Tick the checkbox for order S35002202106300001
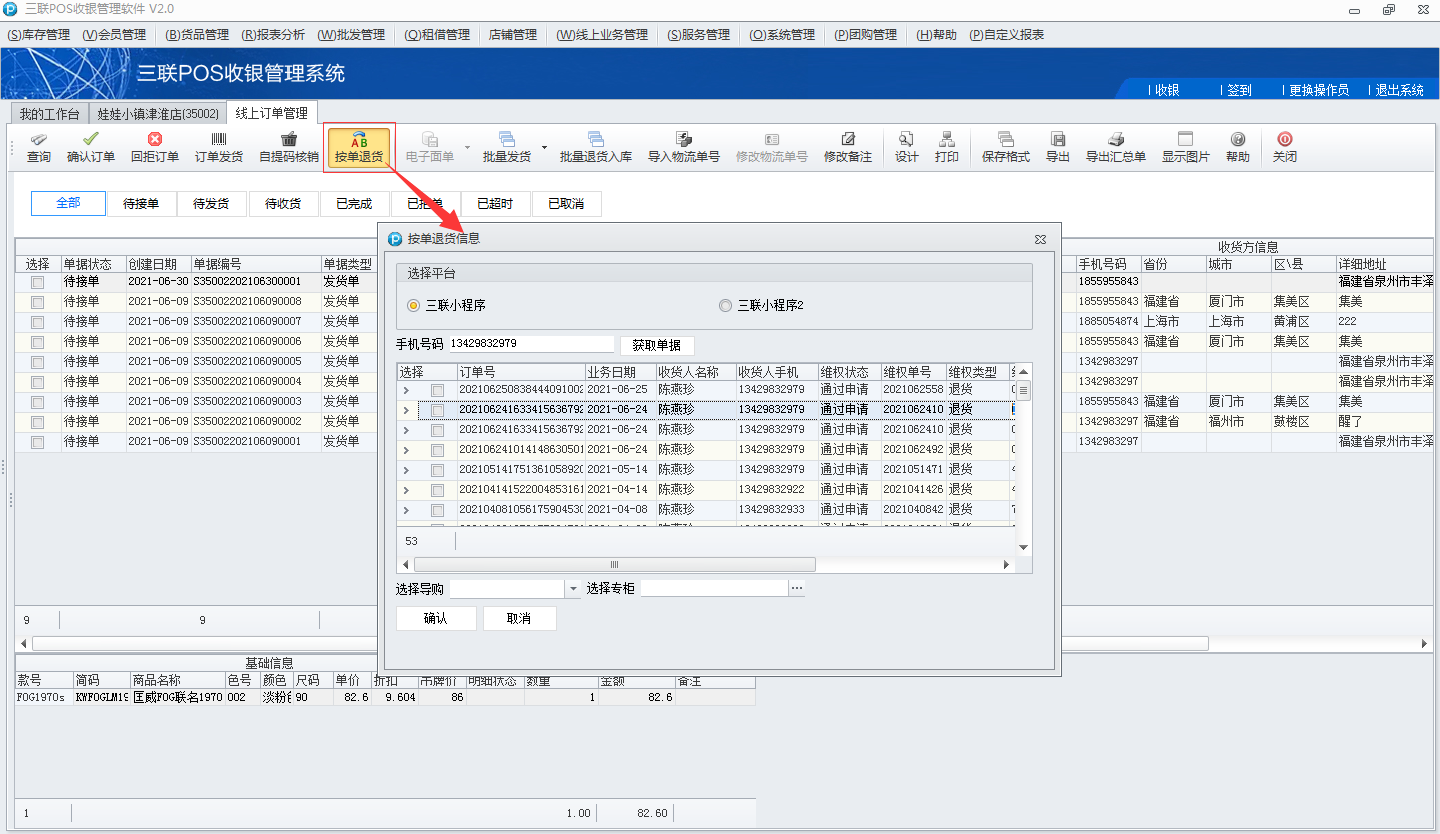1440x834 pixels. [x=38, y=282]
